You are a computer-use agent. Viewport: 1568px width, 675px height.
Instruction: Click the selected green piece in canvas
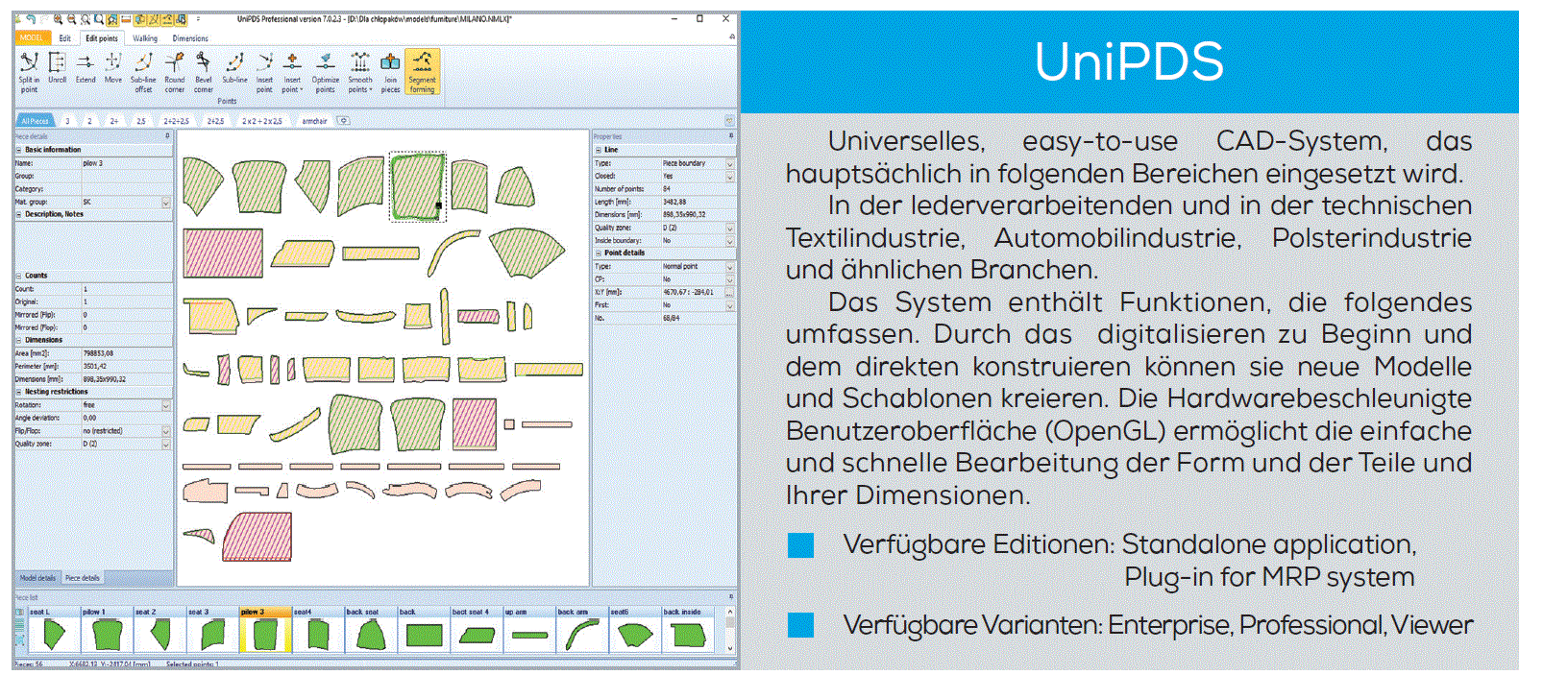417,186
